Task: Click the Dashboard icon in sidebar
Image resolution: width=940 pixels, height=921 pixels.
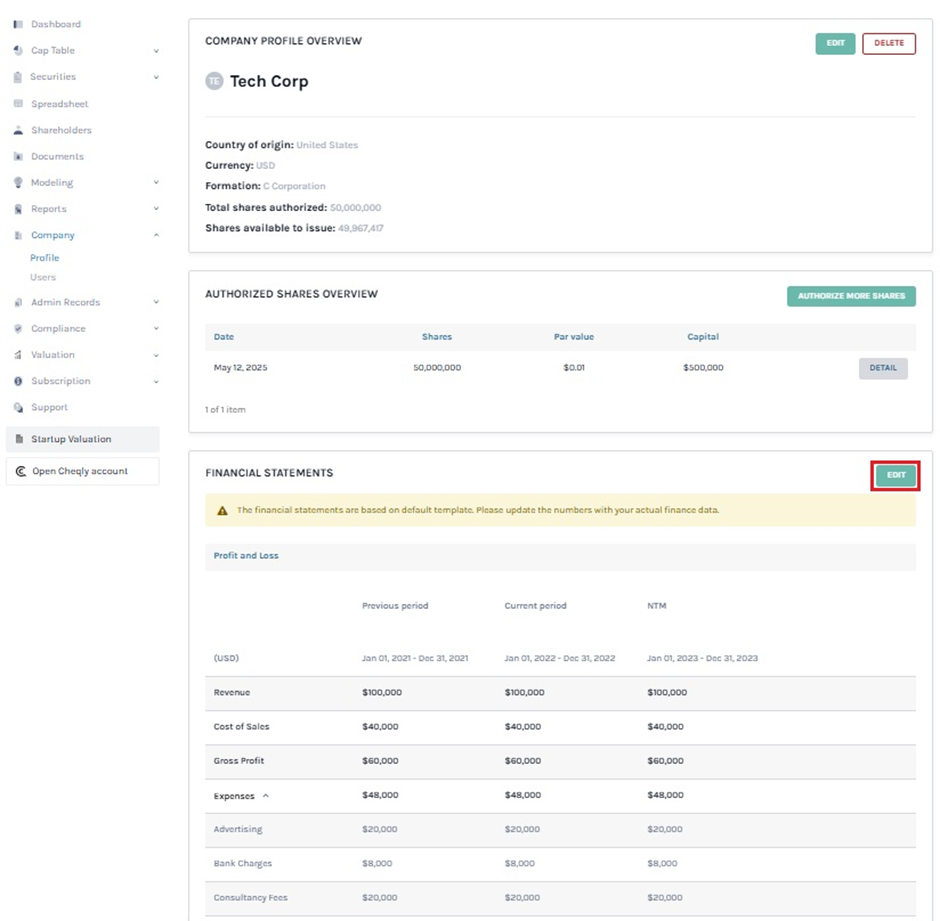Action: (18, 24)
